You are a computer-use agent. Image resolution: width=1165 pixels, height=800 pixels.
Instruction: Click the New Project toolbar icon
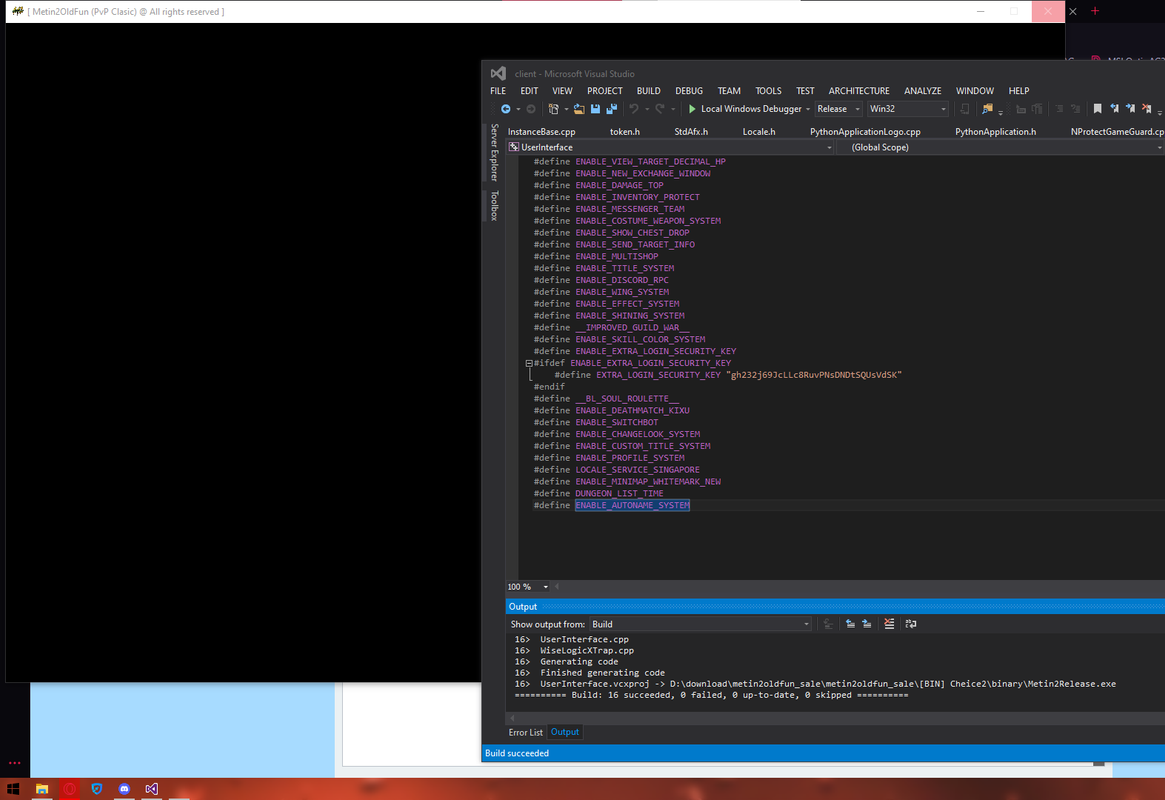point(554,109)
